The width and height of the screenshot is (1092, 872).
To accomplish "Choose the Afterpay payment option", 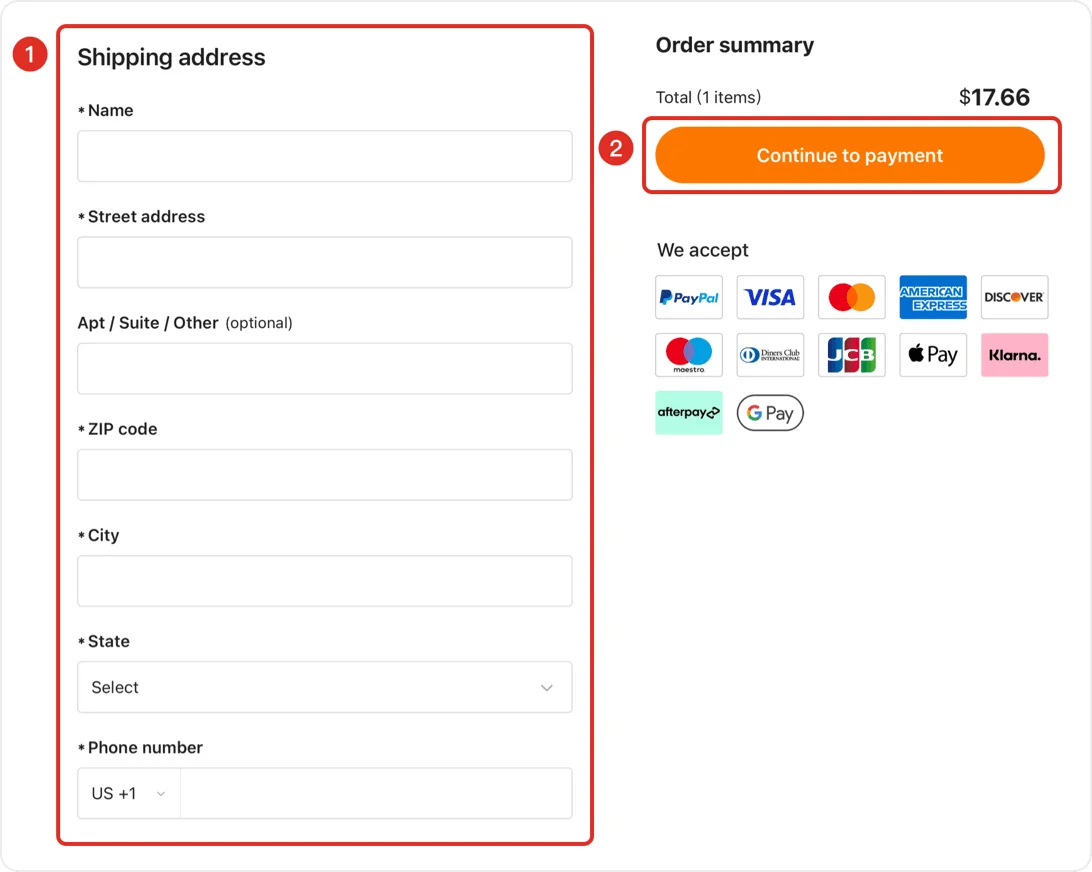I will 688,413.
